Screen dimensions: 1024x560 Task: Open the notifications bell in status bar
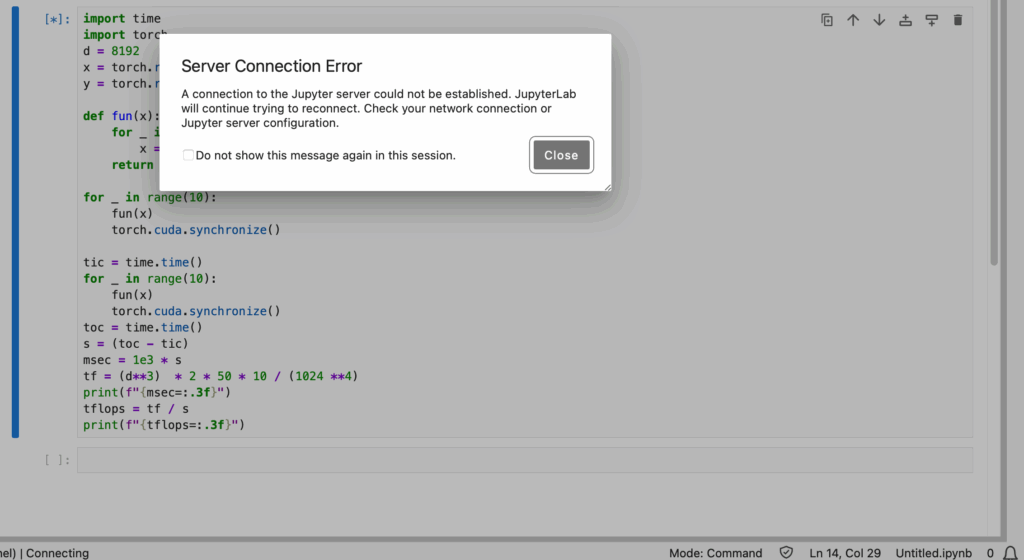(x=1009, y=553)
